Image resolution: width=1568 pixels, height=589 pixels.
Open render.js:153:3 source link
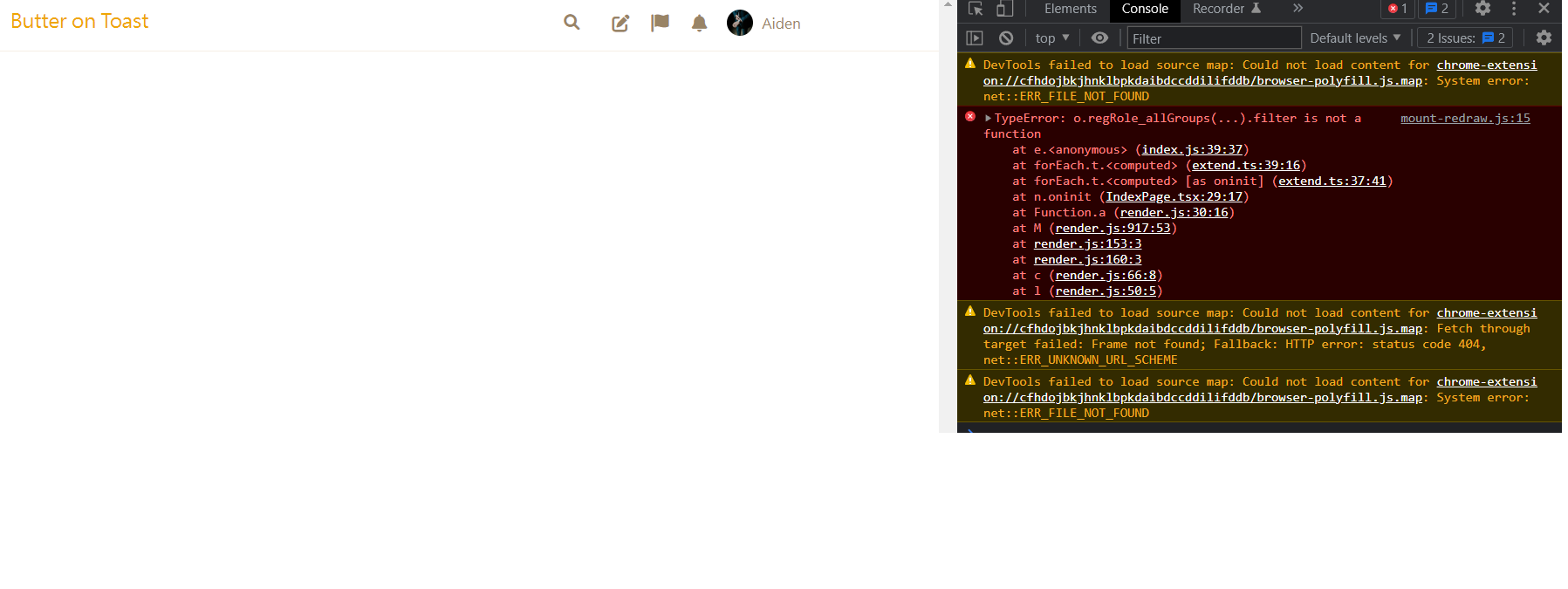click(1087, 244)
